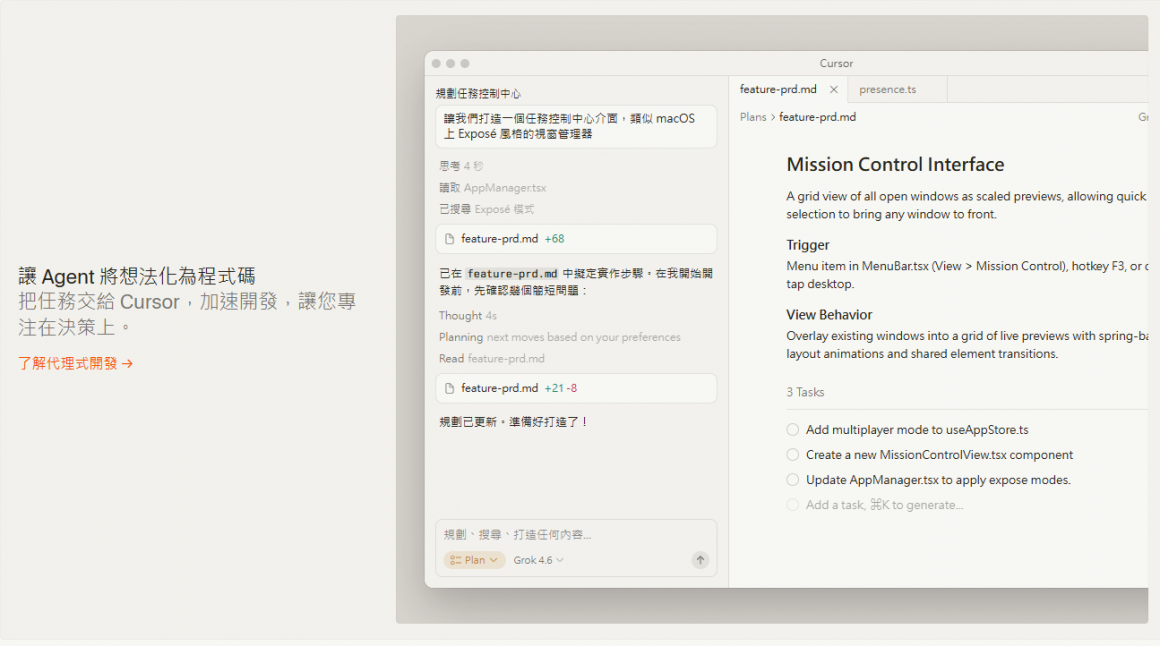Open the feature-prd.md +21 -8 change card
This screenshot has height=646, width=1160.
[576, 388]
